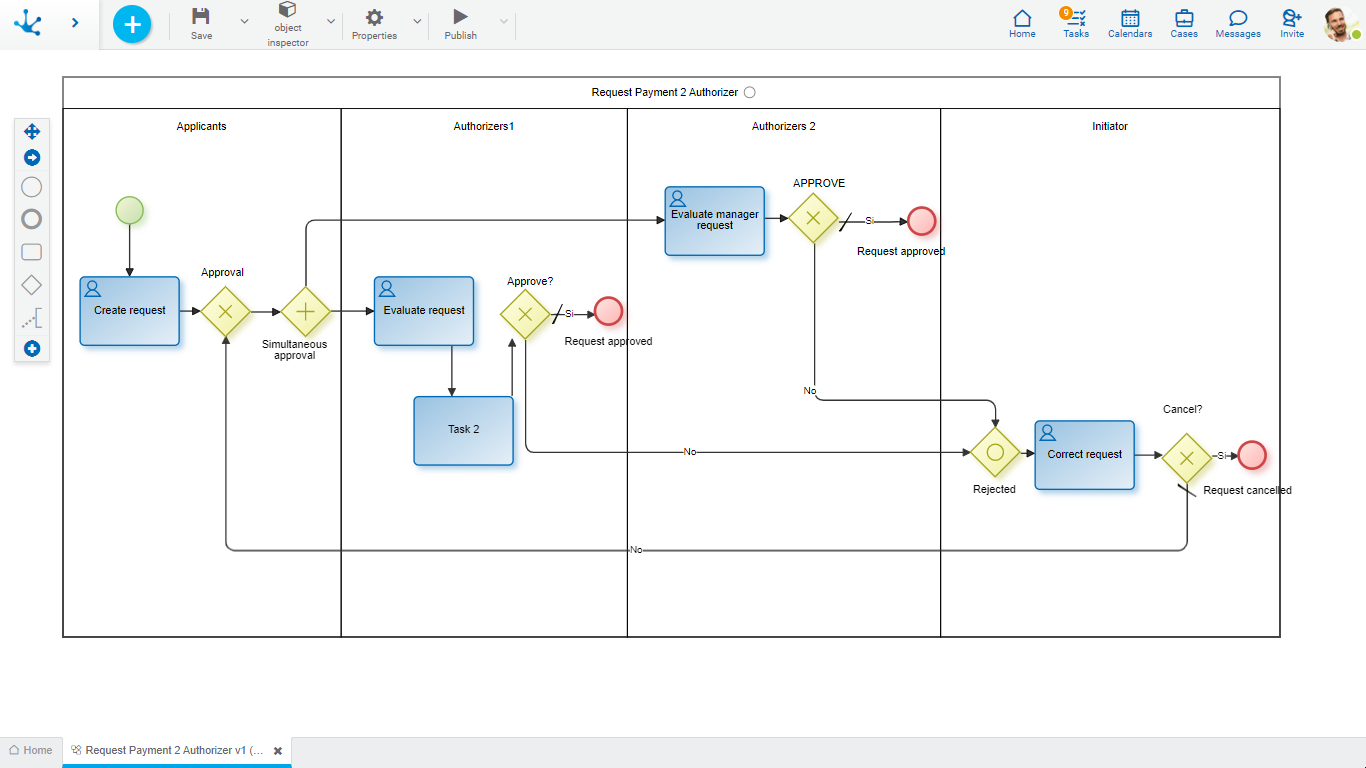Select the end event thick circle tool

(32, 219)
